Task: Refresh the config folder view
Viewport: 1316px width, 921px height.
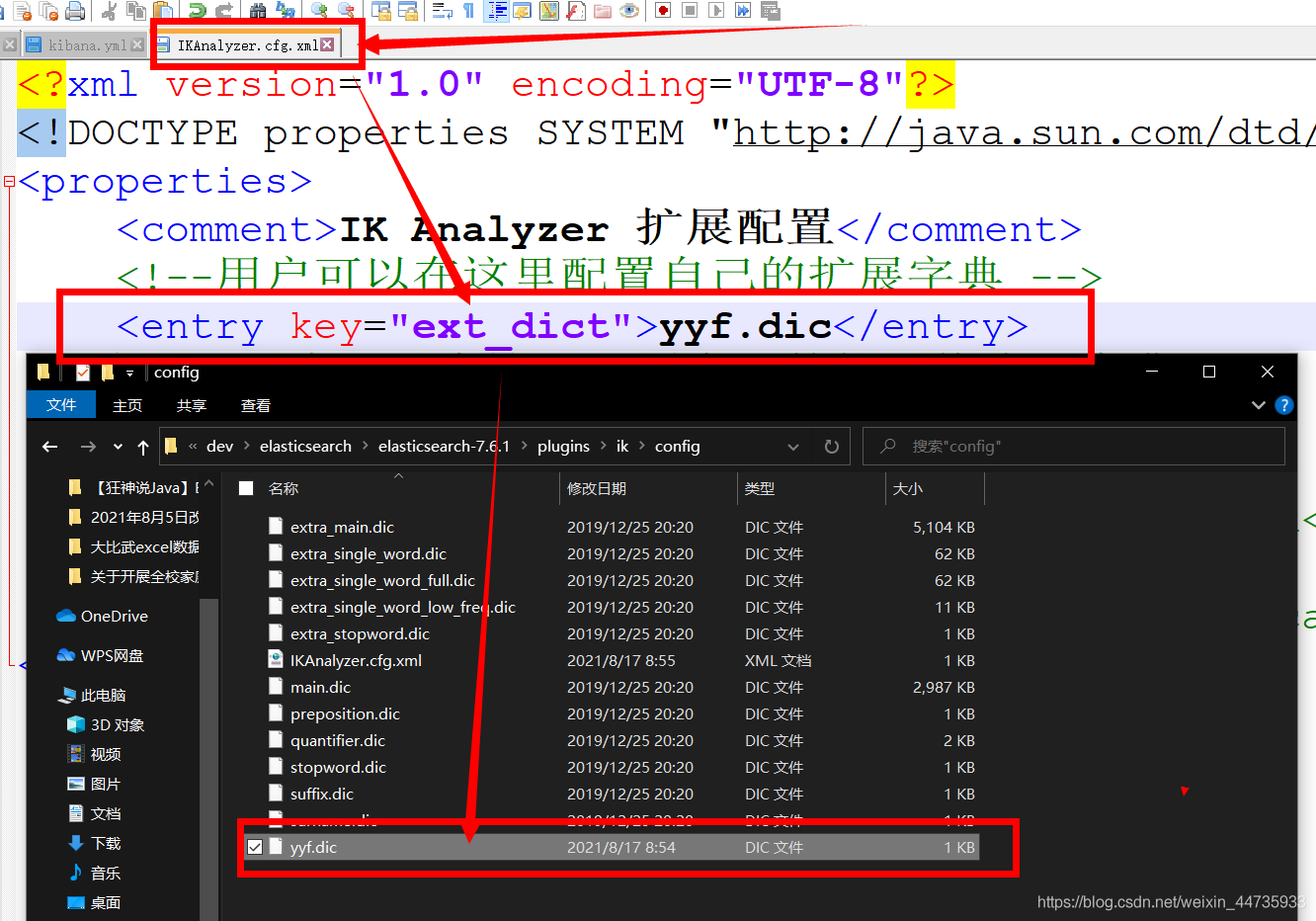Action: click(832, 447)
